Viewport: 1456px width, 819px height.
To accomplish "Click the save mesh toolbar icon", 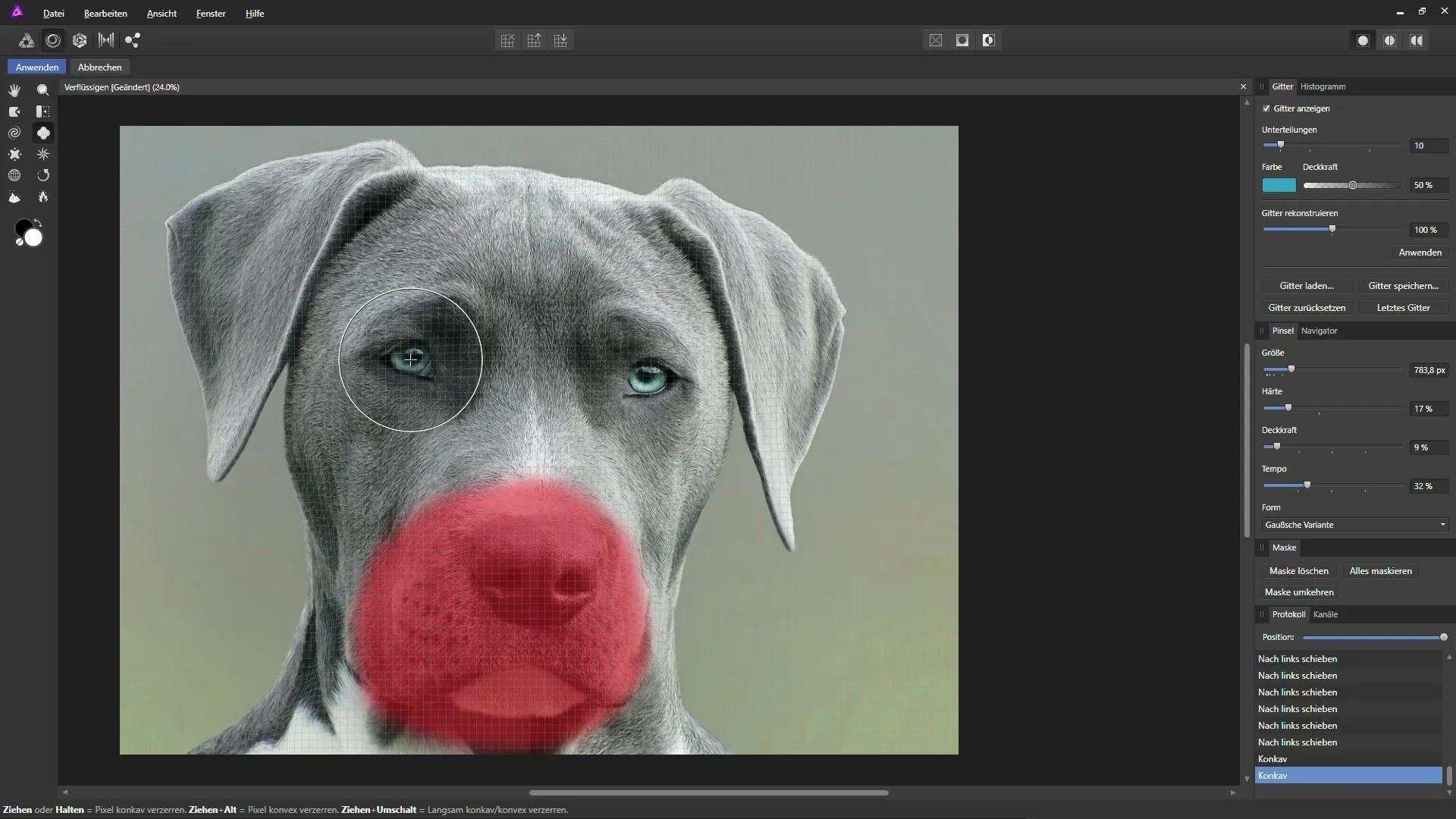I will [x=560, y=40].
